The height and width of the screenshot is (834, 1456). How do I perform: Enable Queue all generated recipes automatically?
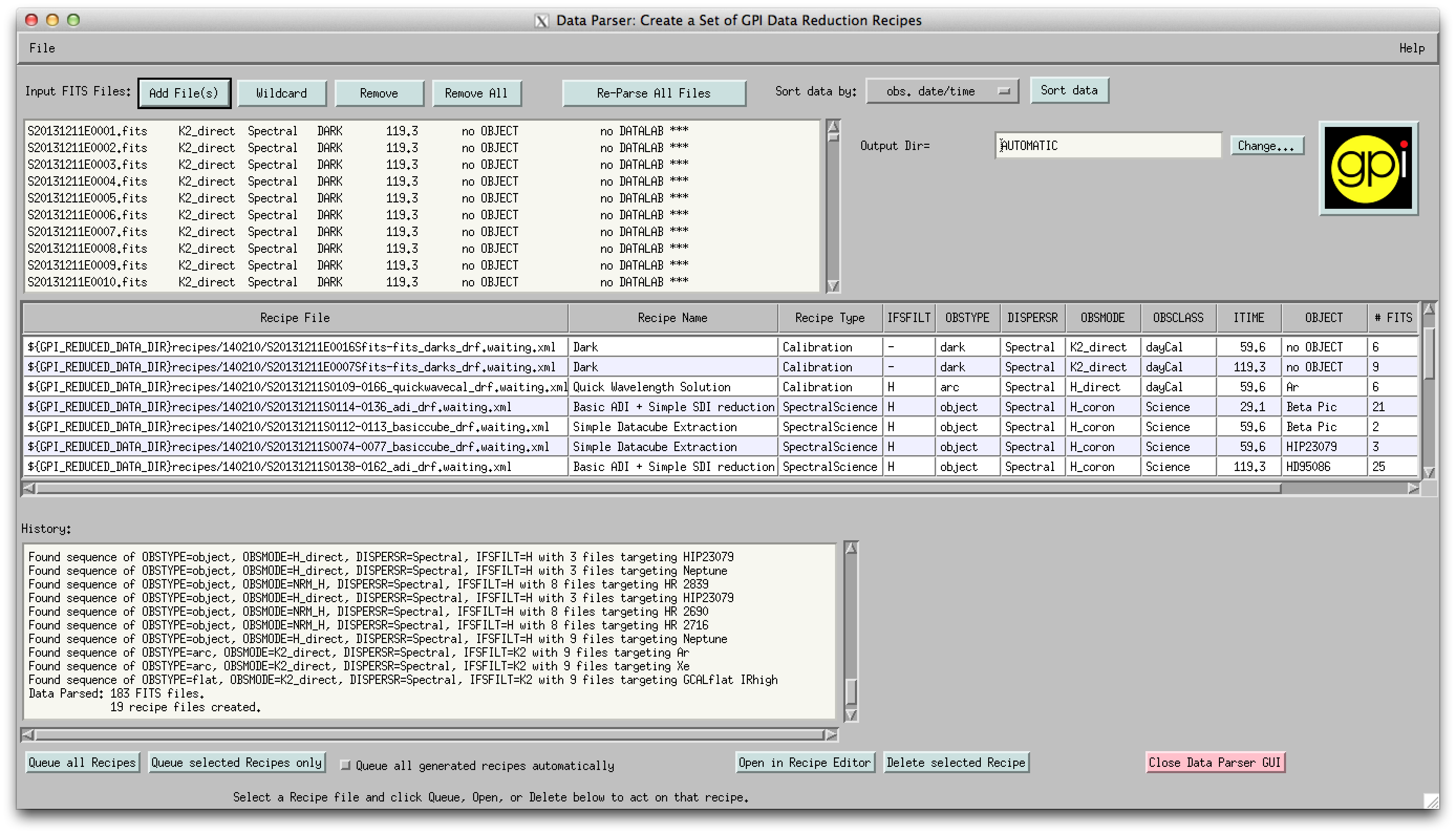[x=346, y=765]
